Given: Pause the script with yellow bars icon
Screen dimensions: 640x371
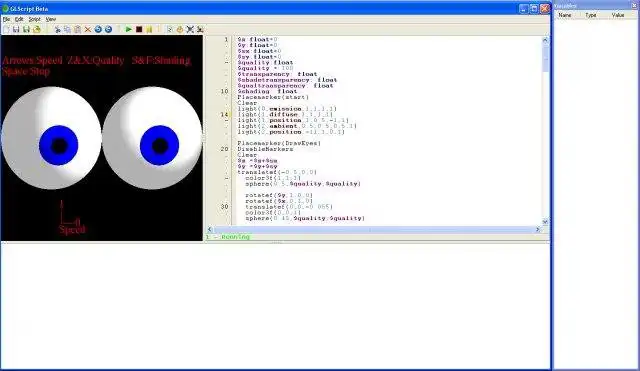Looking at the screenshot, I should point(149,29).
